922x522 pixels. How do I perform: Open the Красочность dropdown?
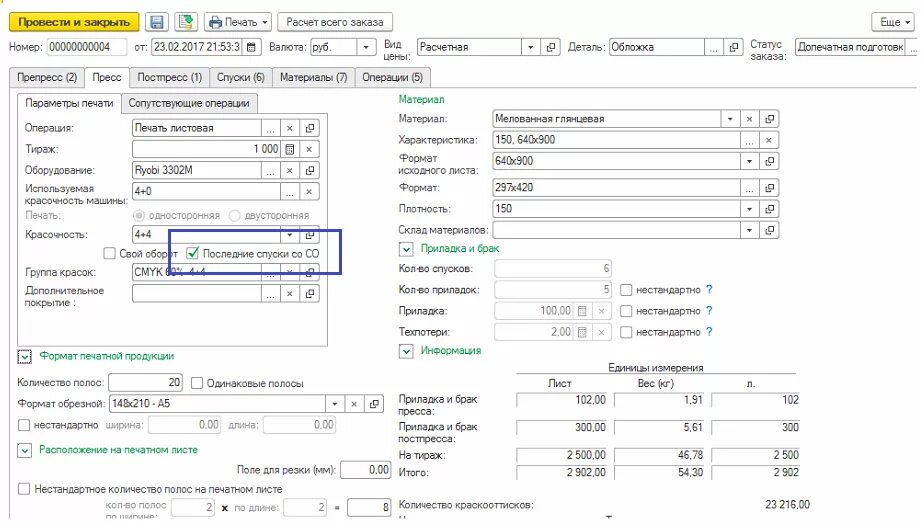(290, 235)
